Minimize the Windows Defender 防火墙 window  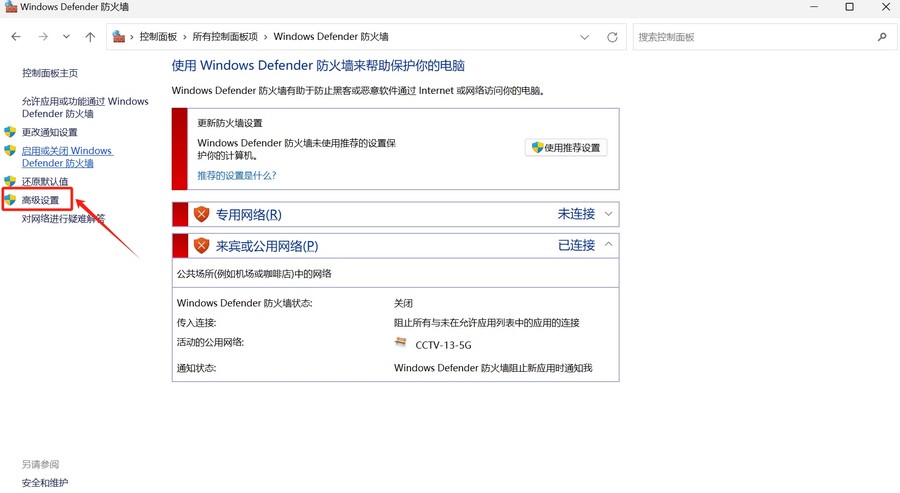point(814,7)
